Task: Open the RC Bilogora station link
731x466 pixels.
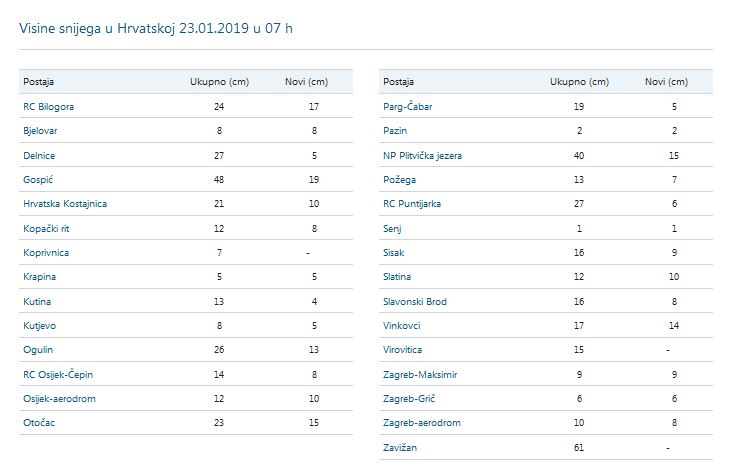Action: click(x=48, y=107)
